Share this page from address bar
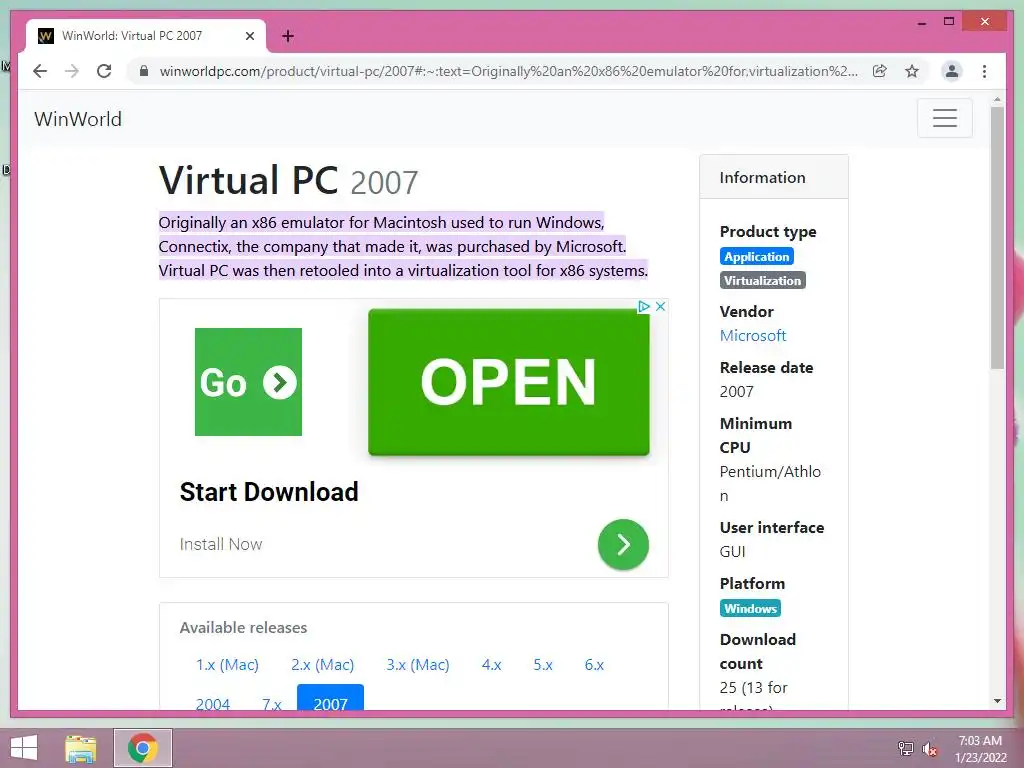 click(880, 71)
